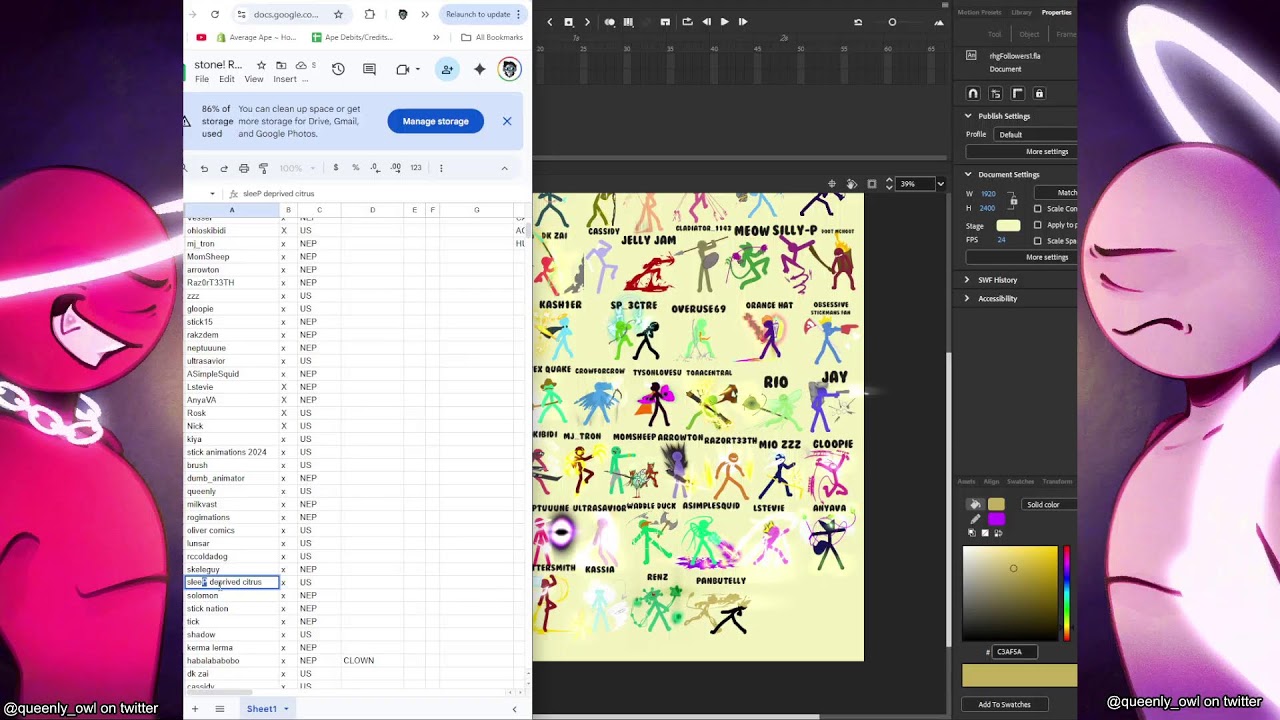Play the Animate timeline
This screenshot has width=1280, height=720.
[725, 22]
